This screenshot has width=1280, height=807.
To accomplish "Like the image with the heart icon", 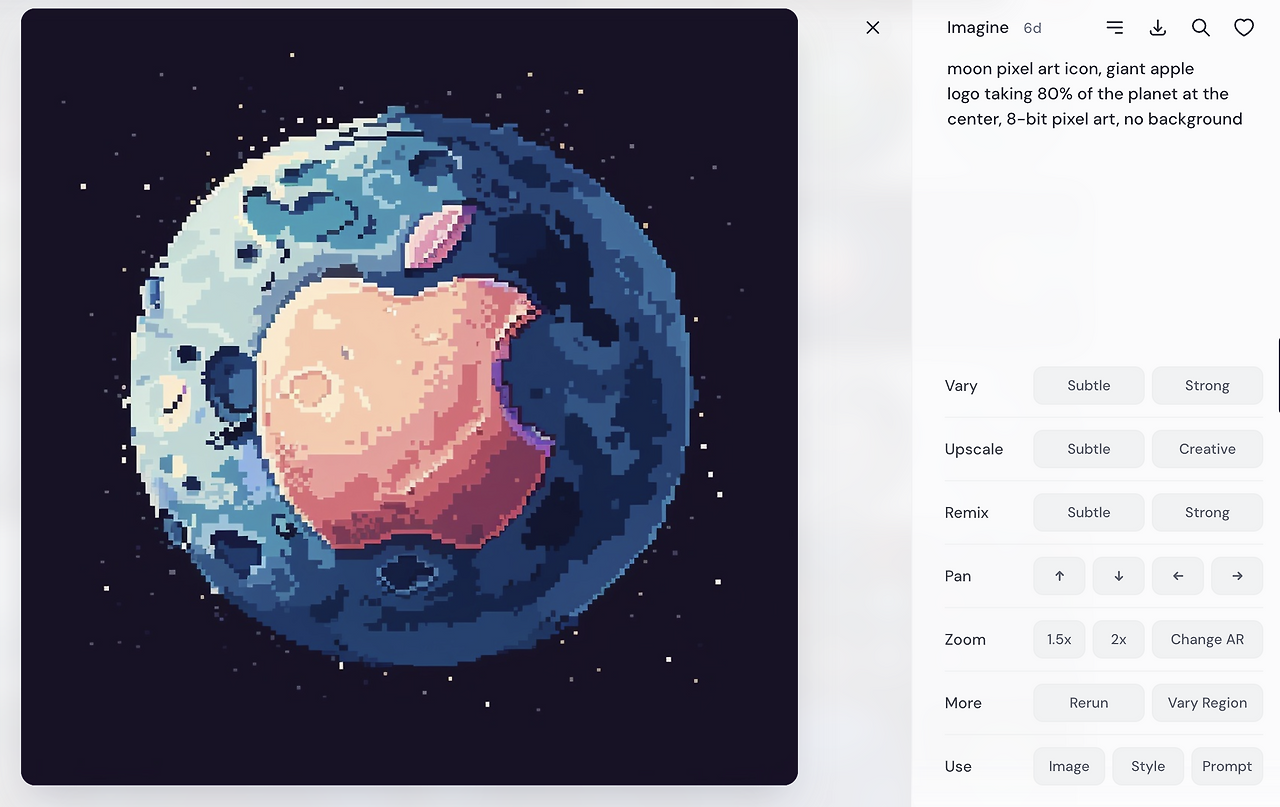I will pyautogui.click(x=1244, y=28).
